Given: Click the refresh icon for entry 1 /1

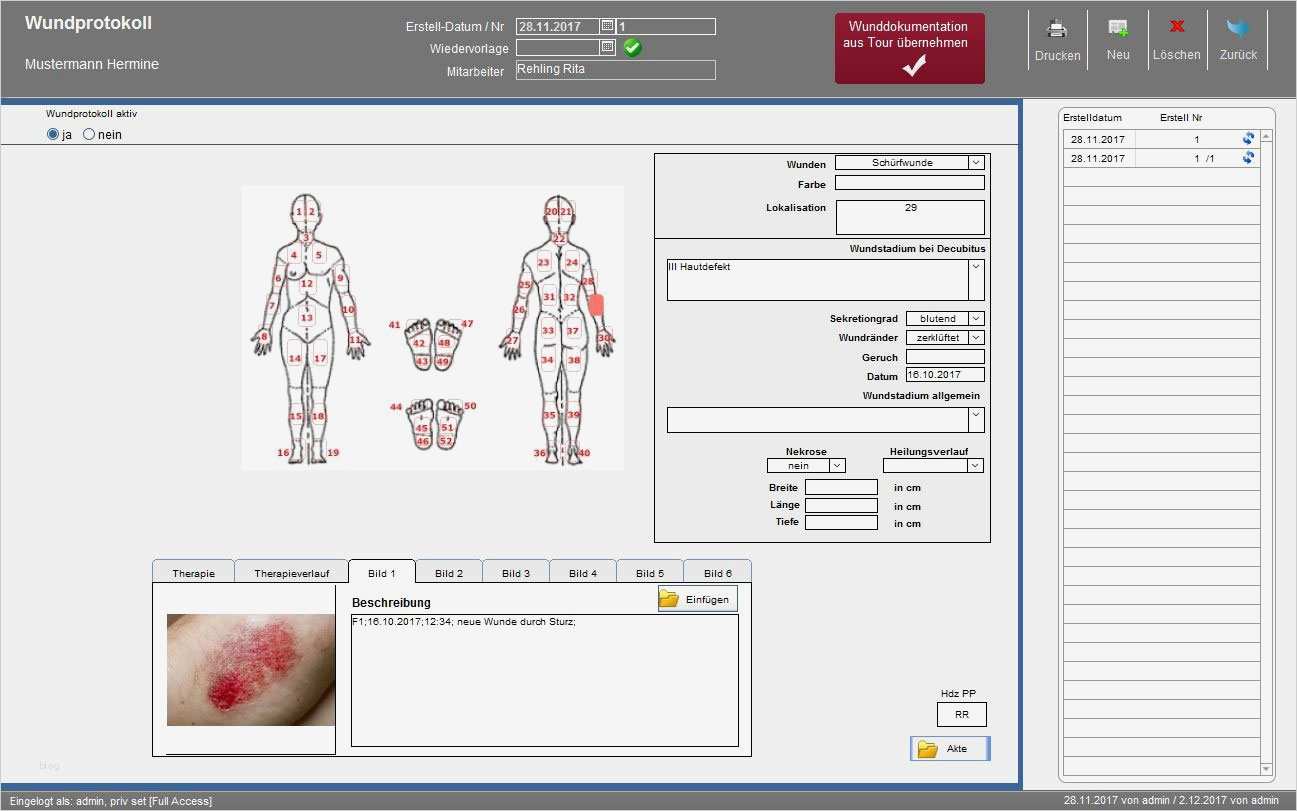Looking at the screenshot, I should [1248, 158].
